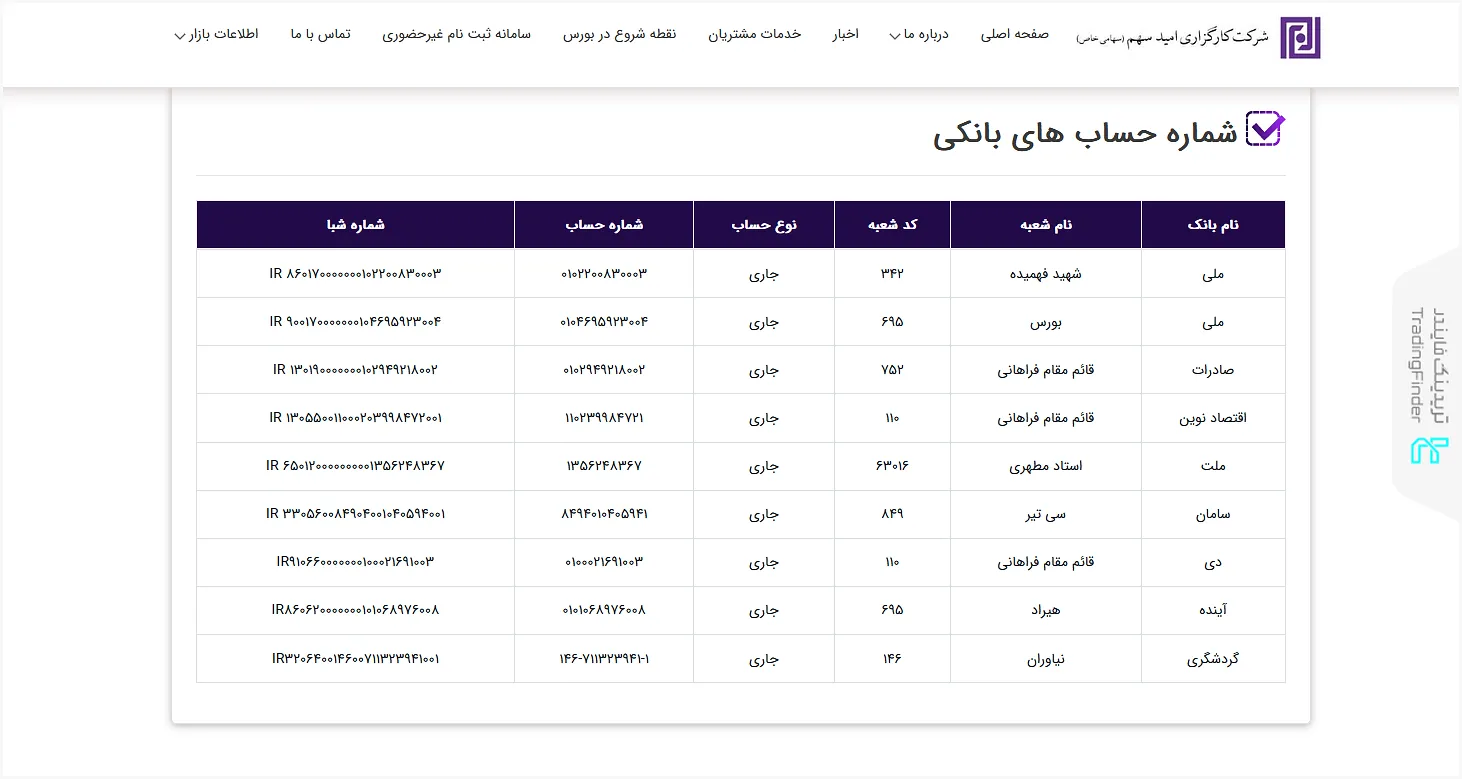Click the Sheba number of گردشگری bank row
Image resolution: width=1462 pixels, height=779 pixels.
pos(355,659)
